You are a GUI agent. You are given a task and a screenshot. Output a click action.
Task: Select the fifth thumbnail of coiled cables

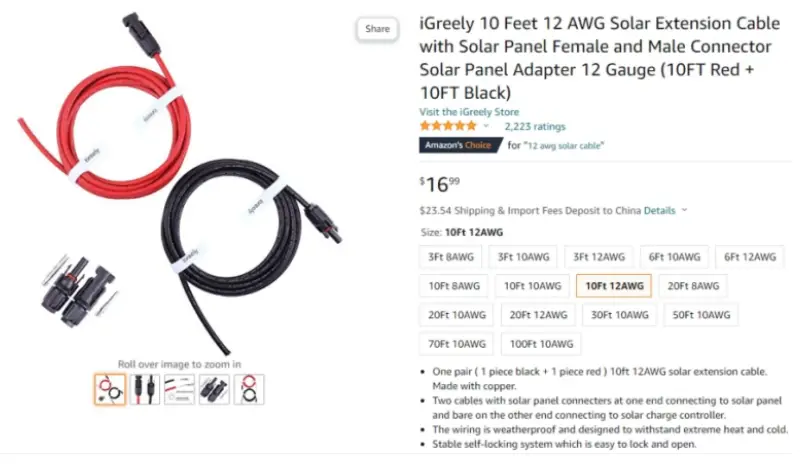point(249,389)
